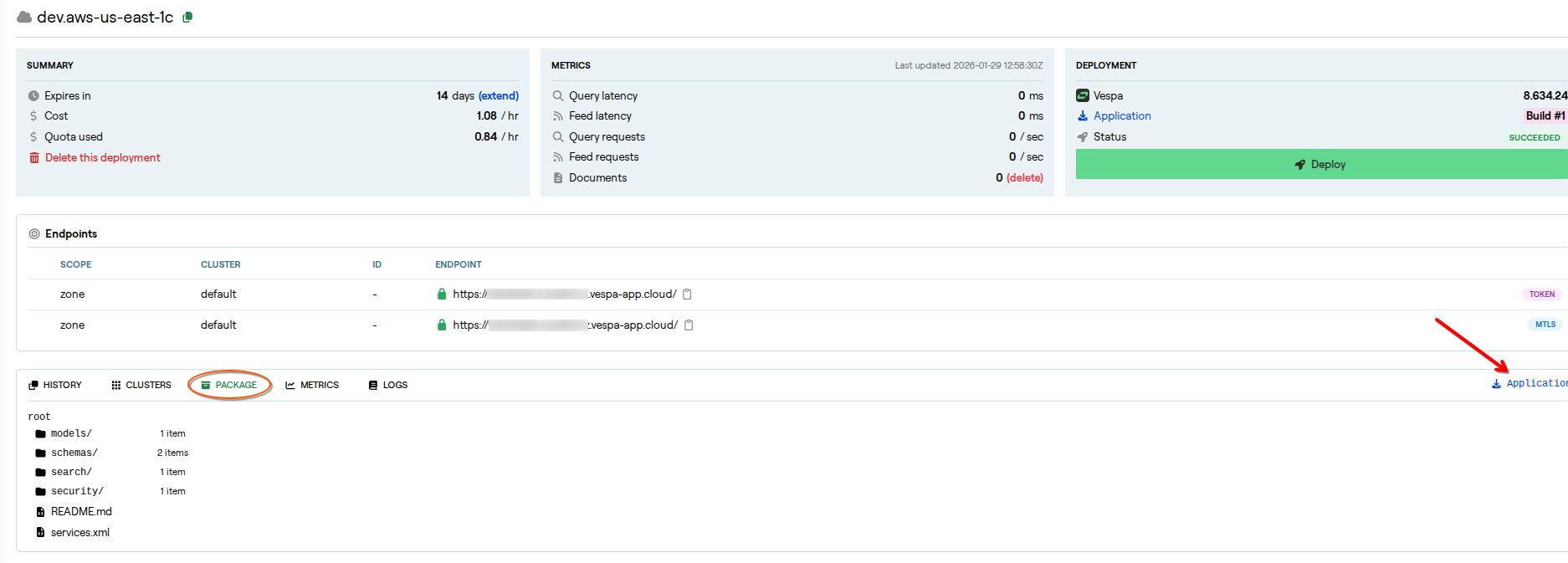1568x563 pixels.
Task: Click the copy icon for the TOKEN endpoint
Action: tap(687, 294)
